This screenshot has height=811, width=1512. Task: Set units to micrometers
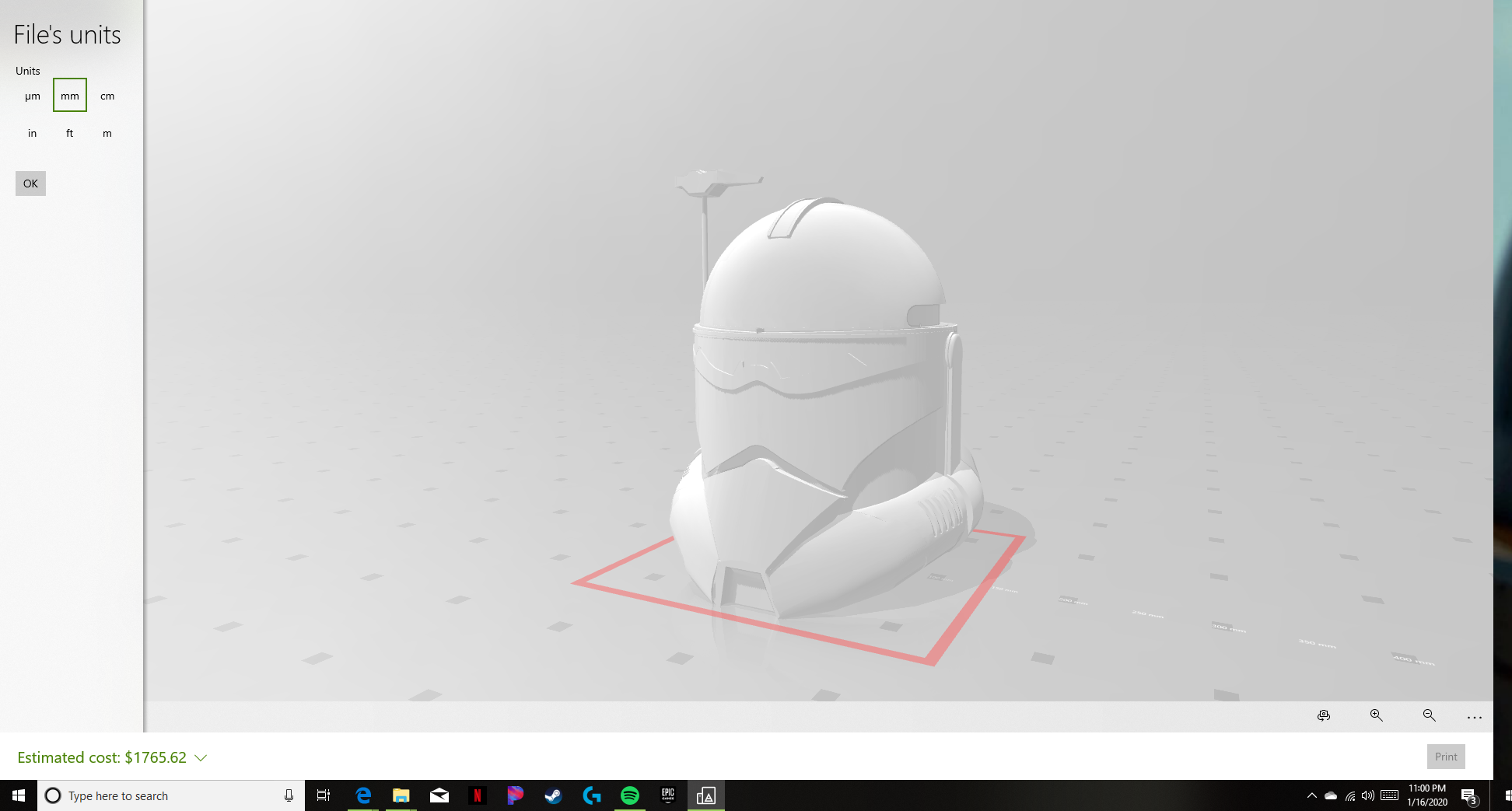[32, 95]
